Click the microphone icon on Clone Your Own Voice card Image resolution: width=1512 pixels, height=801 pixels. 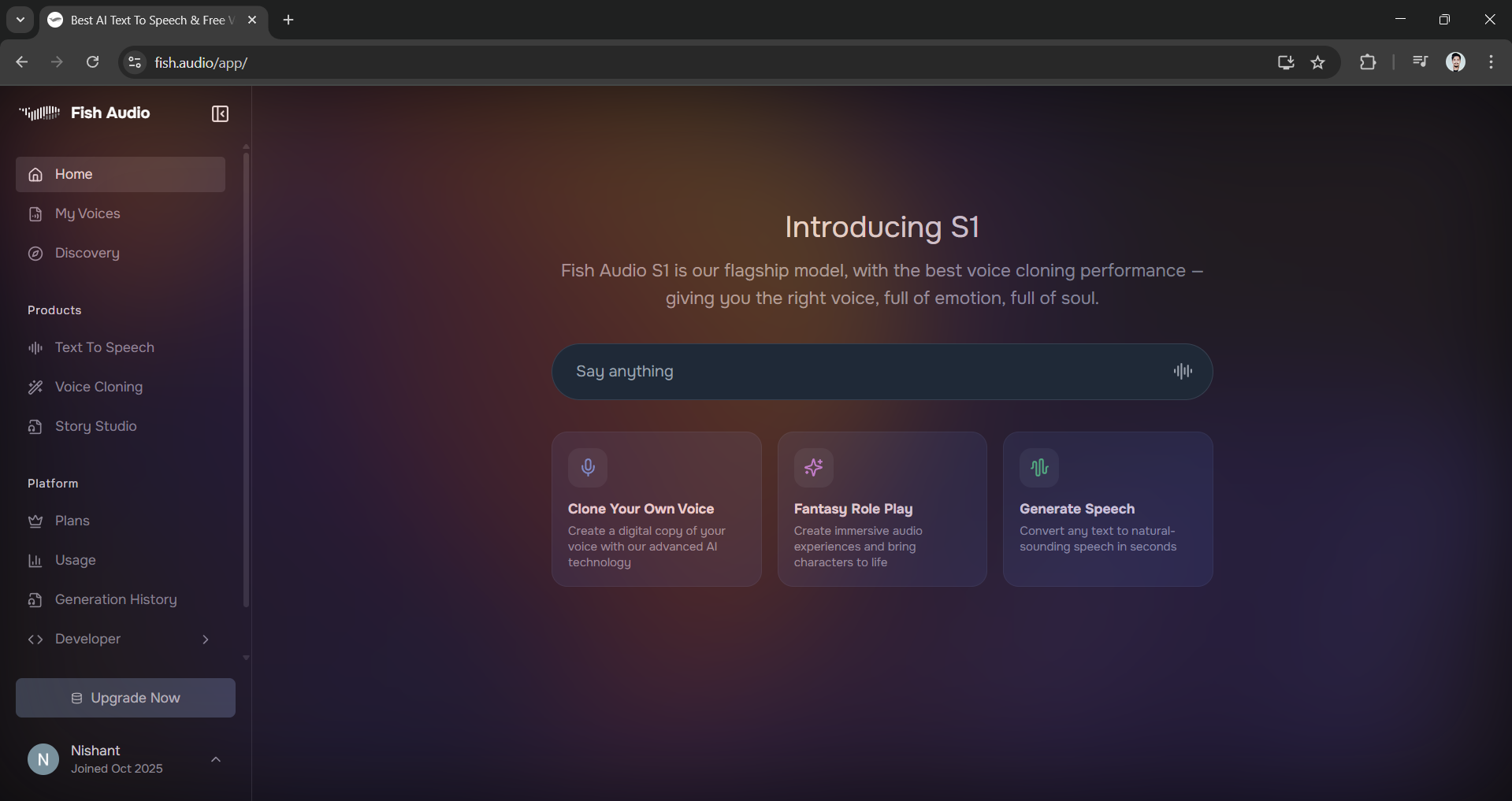click(x=589, y=467)
